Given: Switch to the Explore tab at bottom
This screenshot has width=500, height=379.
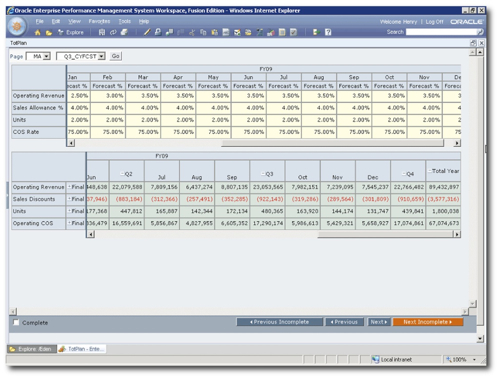Looking at the screenshot, I should click(x=32, y=349).
